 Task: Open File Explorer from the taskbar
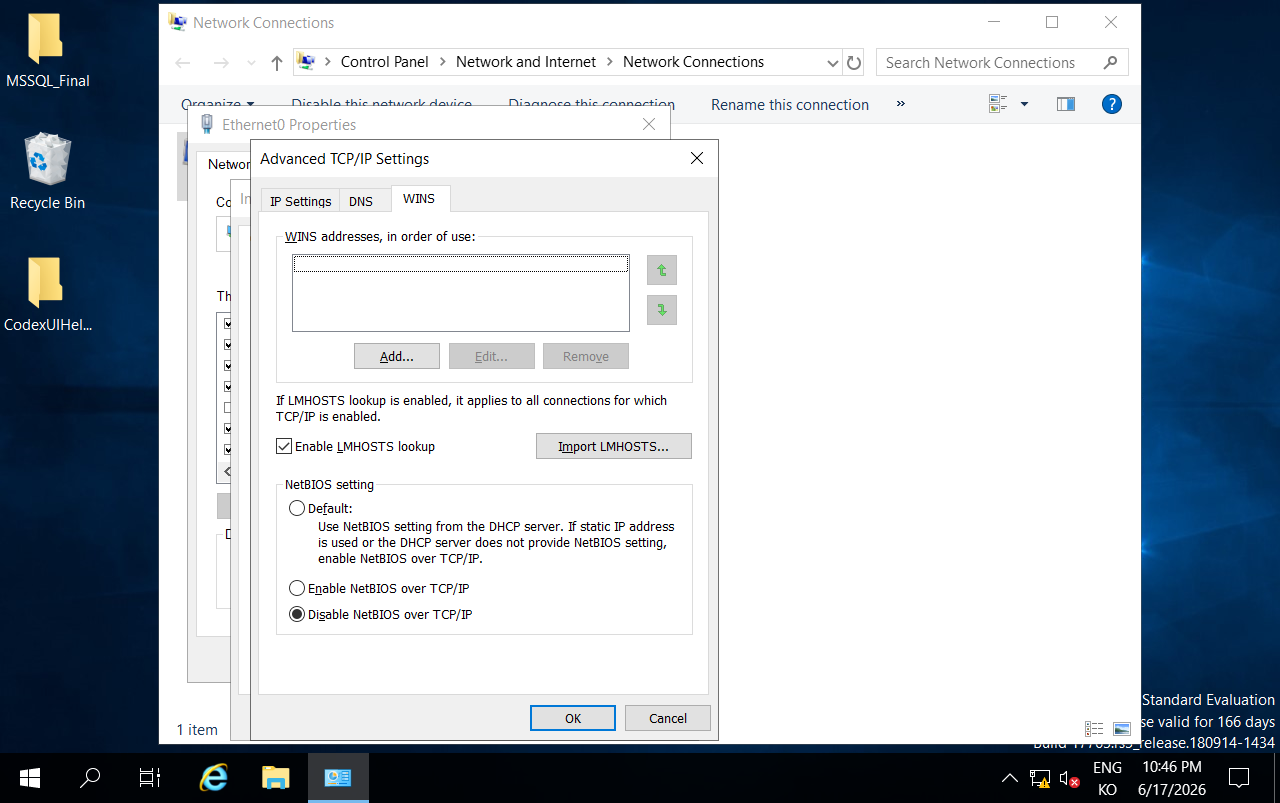[x=275, y=777]
